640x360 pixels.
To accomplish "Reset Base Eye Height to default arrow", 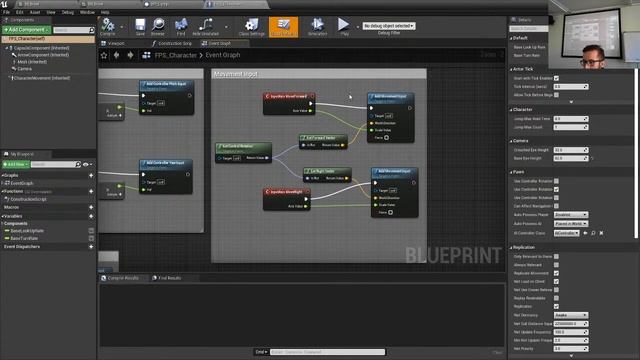I will [592, 158].
